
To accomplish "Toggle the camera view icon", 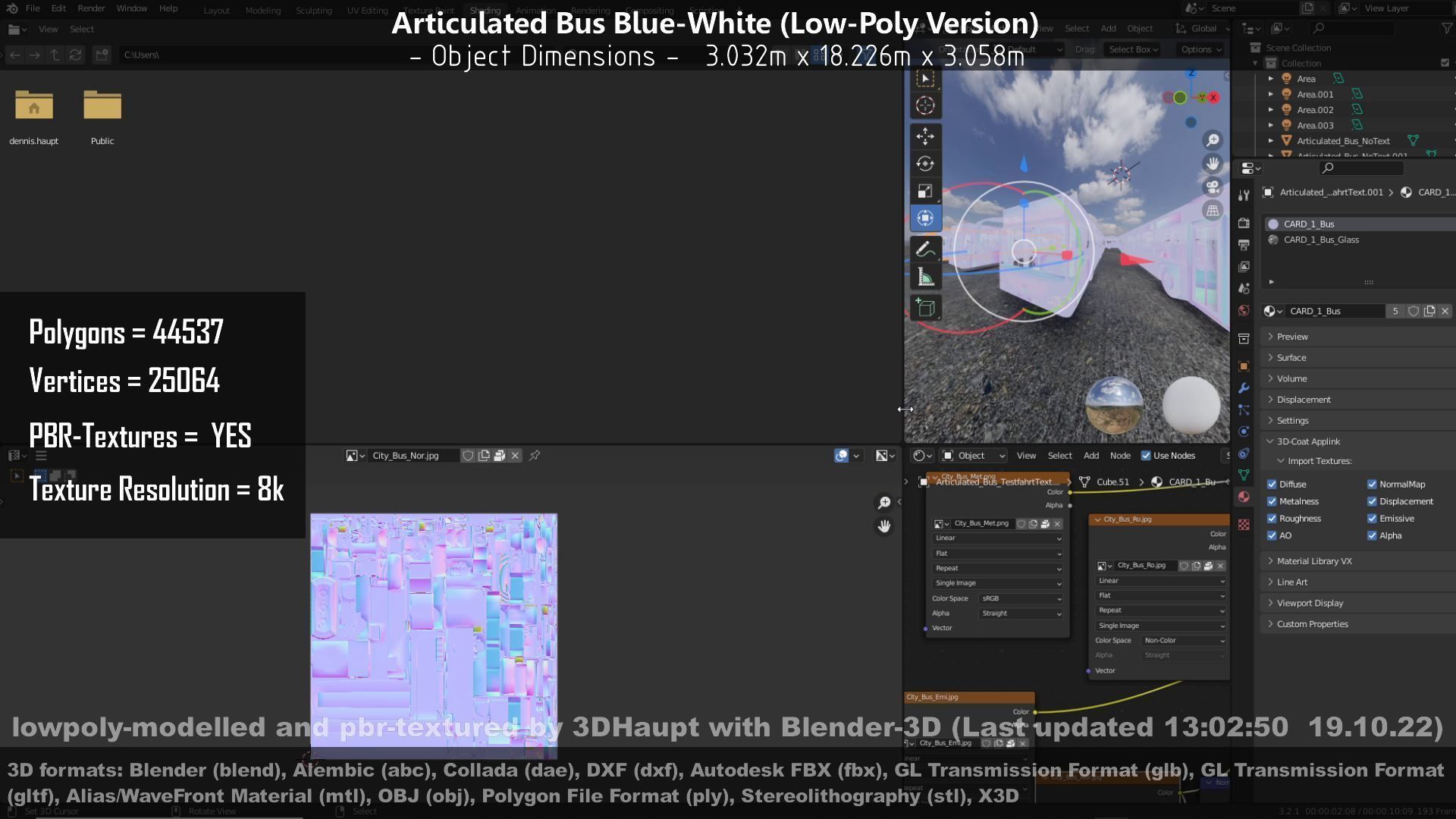I will coord(1213,187).
